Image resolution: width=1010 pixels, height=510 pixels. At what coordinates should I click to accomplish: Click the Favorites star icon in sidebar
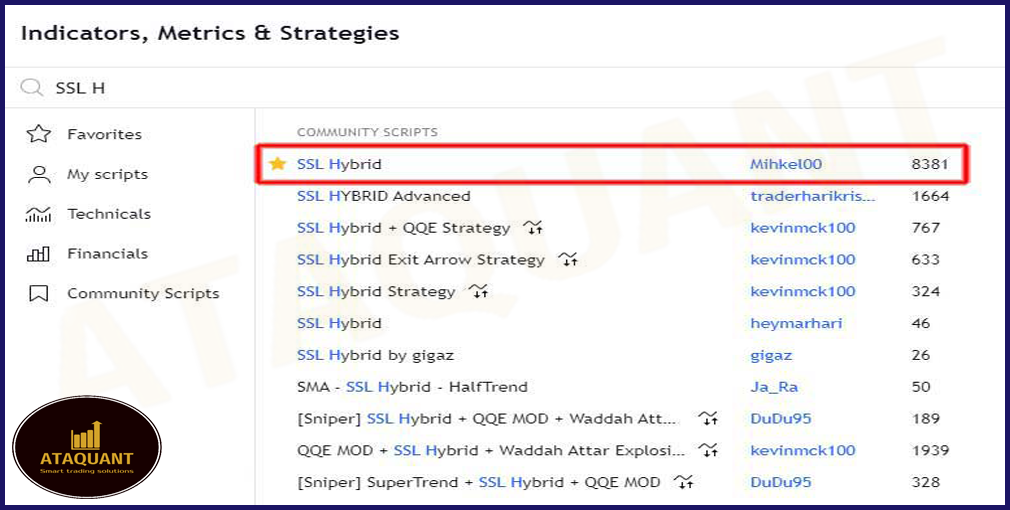pyautogui.click(x=38, y=134)
